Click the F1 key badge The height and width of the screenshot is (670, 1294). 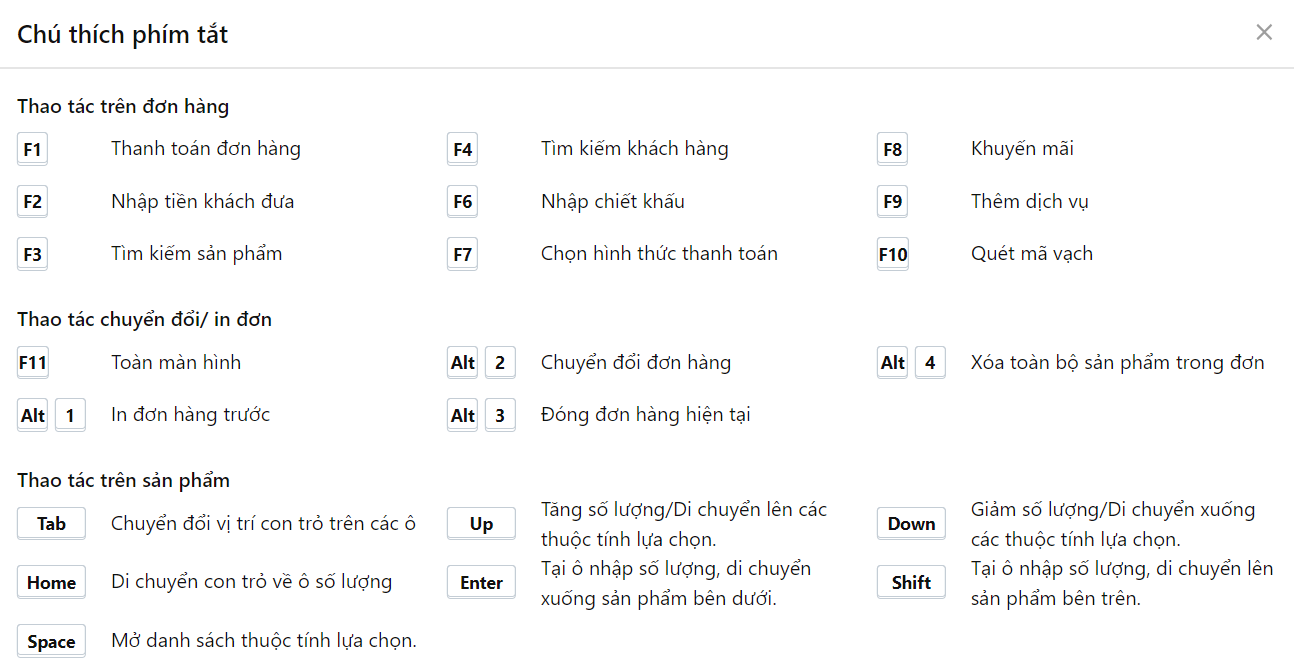click(x=32, y=150)
